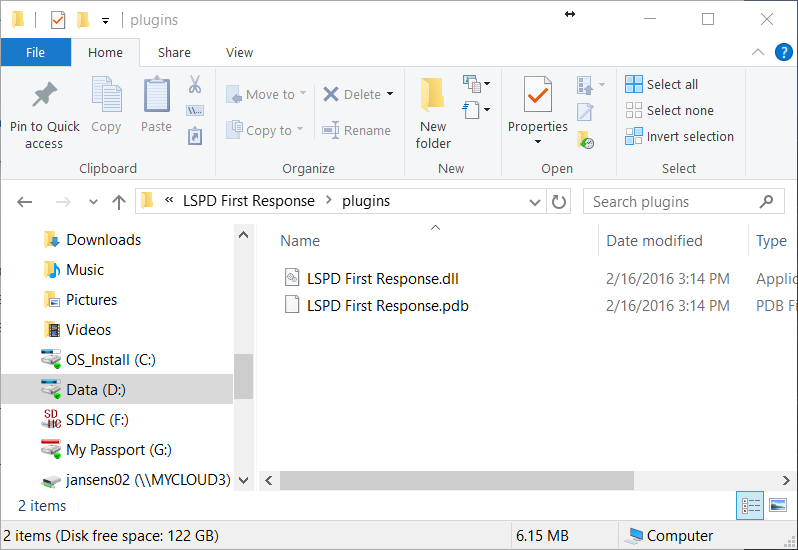
Task: Open the File menu
Action: [36, 53]
